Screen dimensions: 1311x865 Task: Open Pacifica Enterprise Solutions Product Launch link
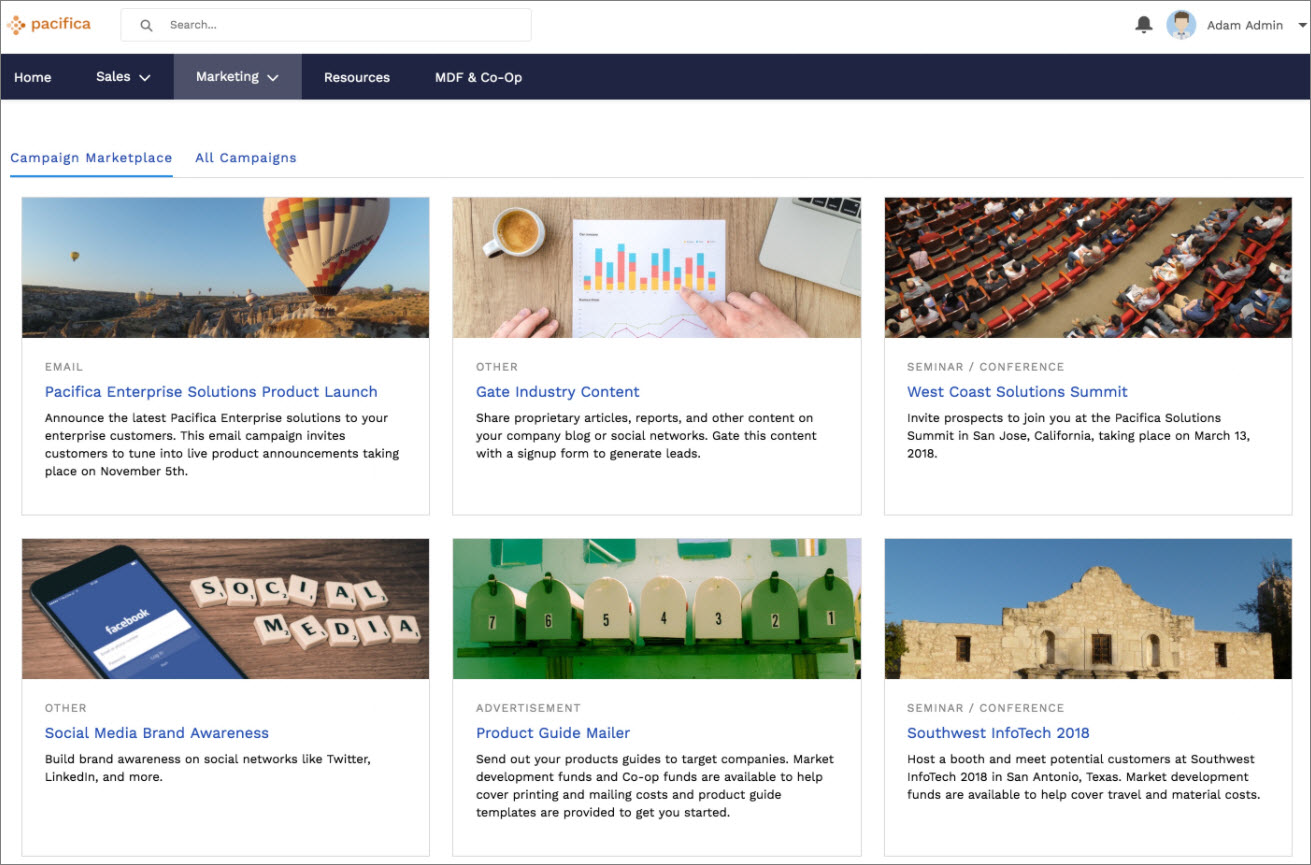[x=211, y=392]
